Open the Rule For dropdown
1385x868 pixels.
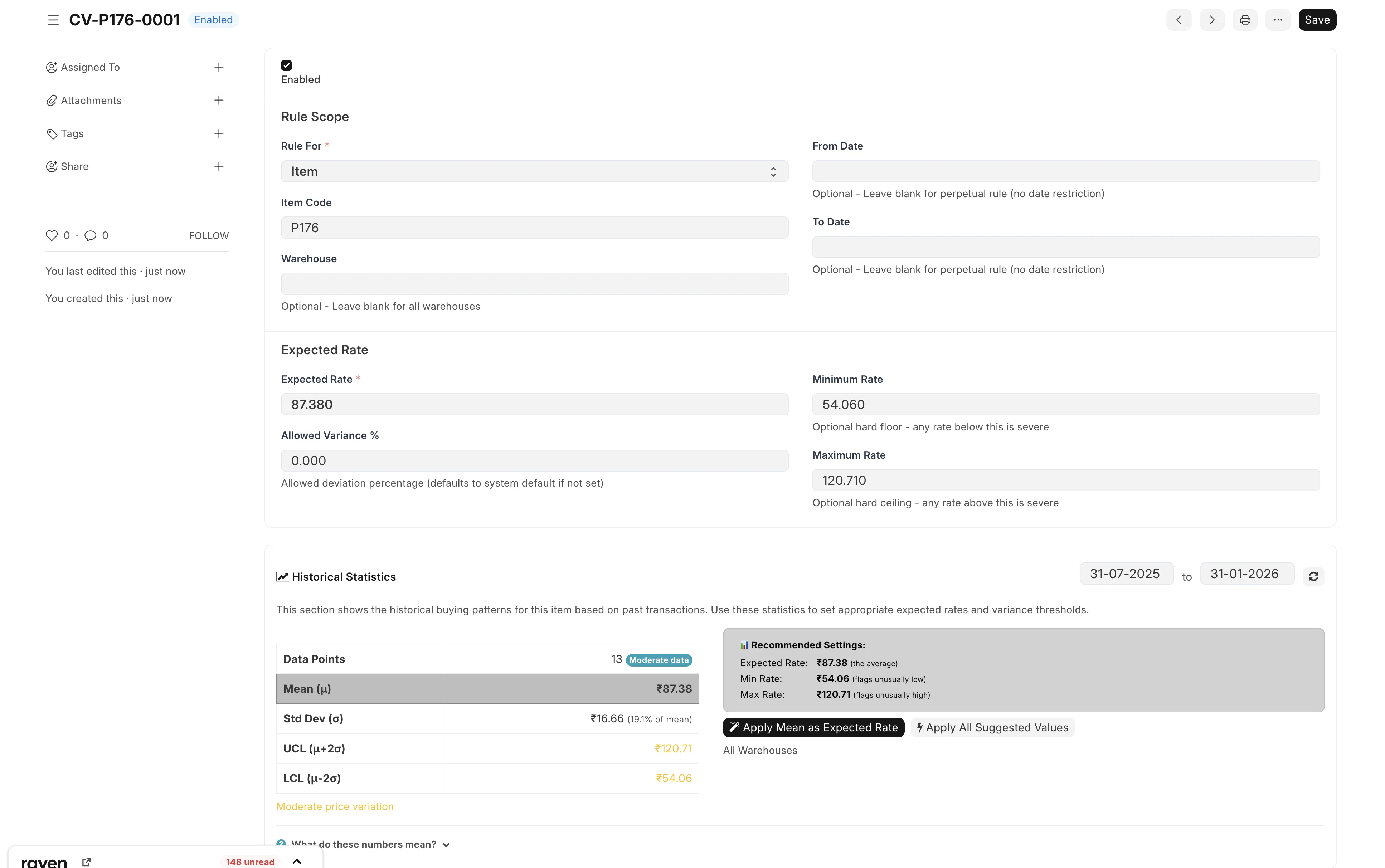[x=534, y=172]
